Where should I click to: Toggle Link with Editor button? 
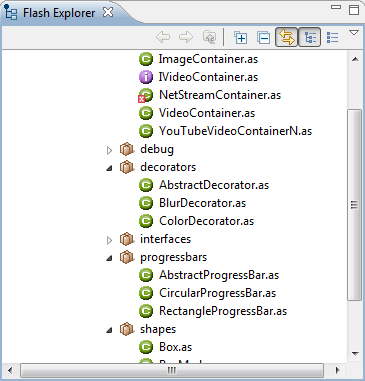(x=287, y=37)
